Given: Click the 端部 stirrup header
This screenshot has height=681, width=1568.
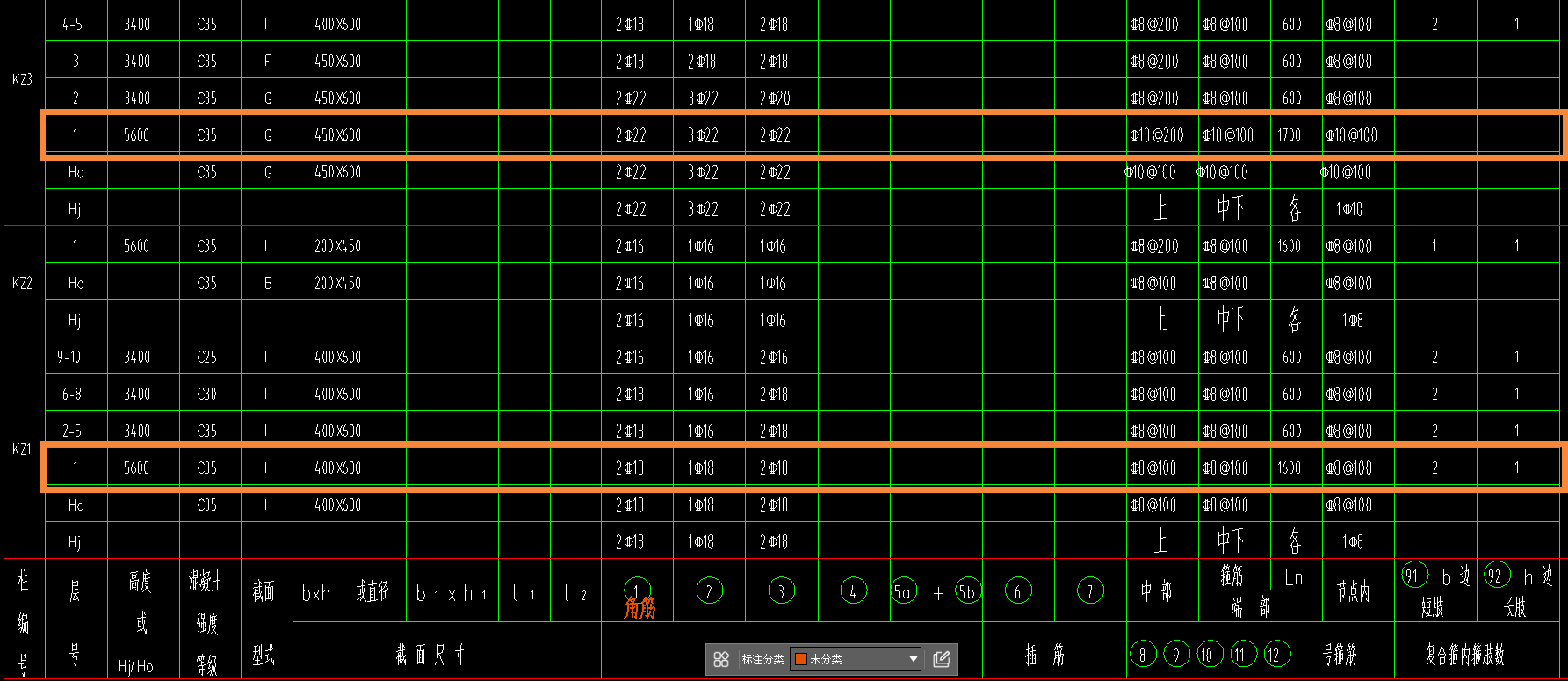Looking at the screenshot, I should point(1250,607).
